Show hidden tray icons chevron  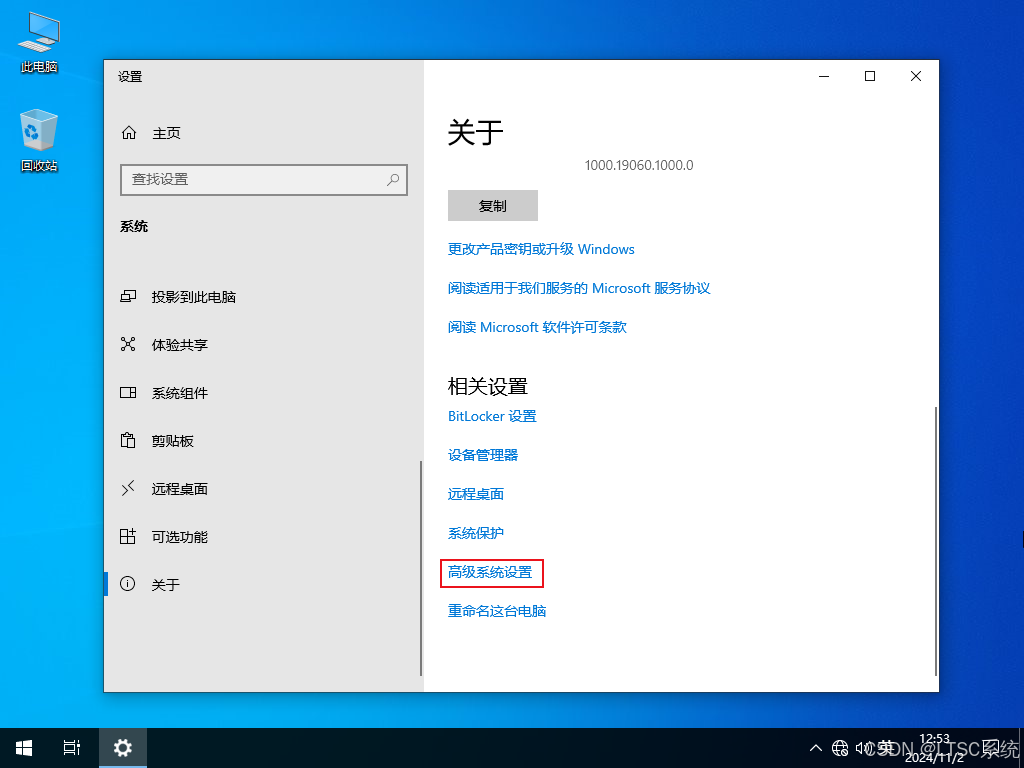pyautogui.click(x=816, y=748)
